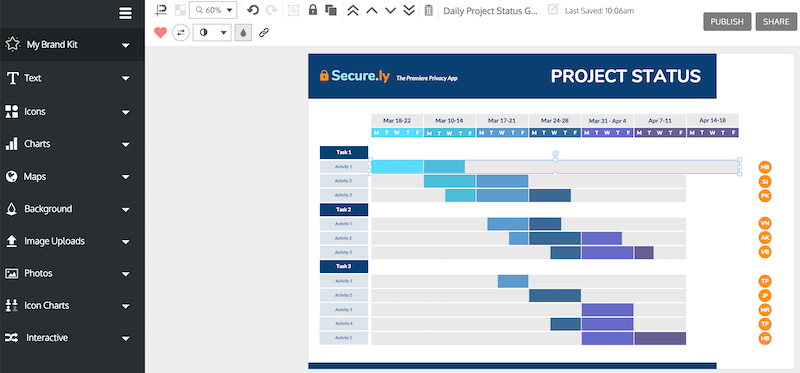
Task: Bring selection to front
Action: coord(353,10)
